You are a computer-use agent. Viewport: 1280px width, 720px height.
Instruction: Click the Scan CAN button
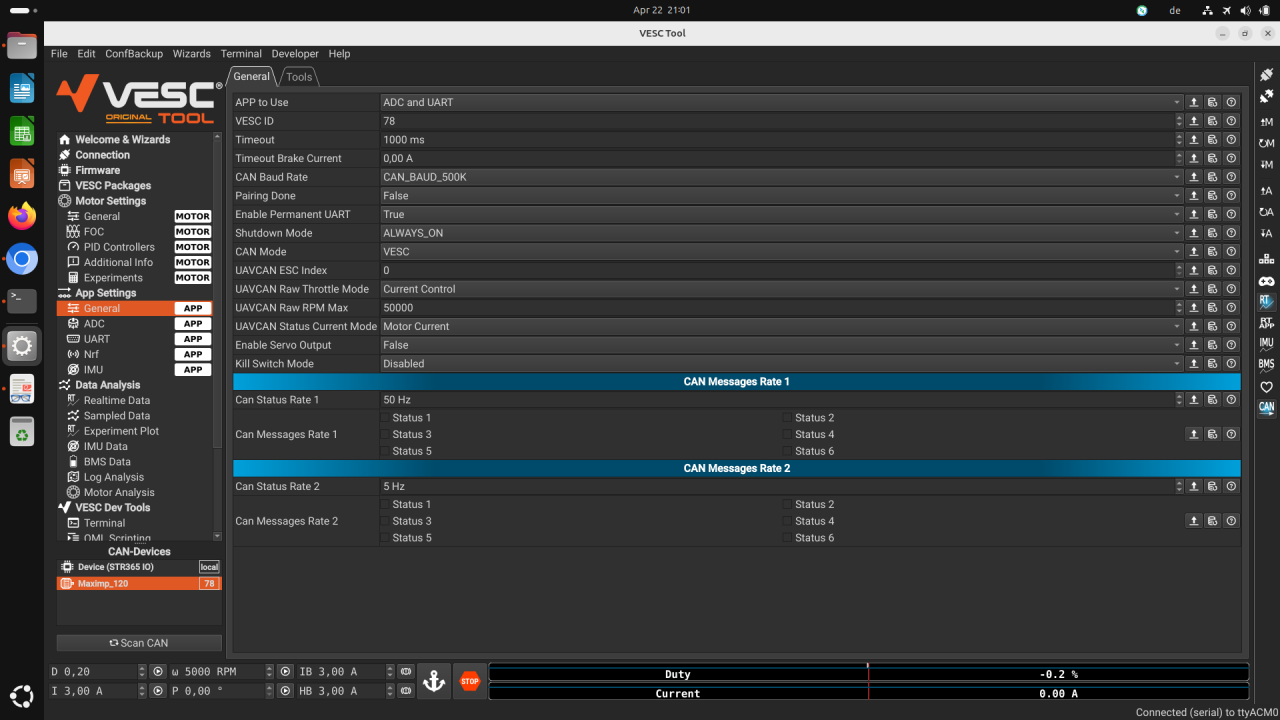point(138,642)
